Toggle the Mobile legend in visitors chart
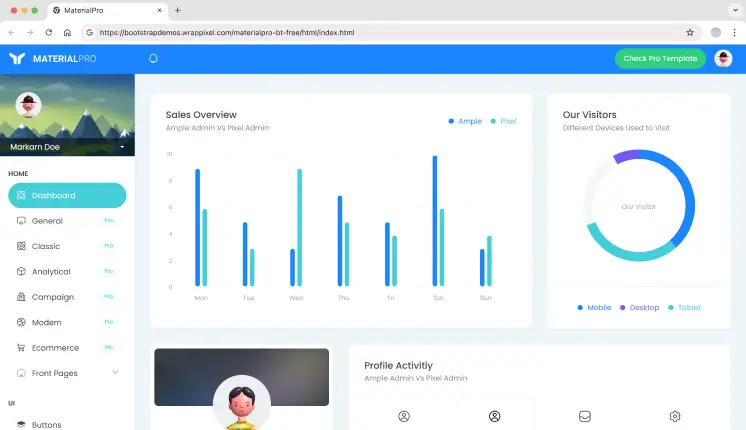 tap(594, 307)
